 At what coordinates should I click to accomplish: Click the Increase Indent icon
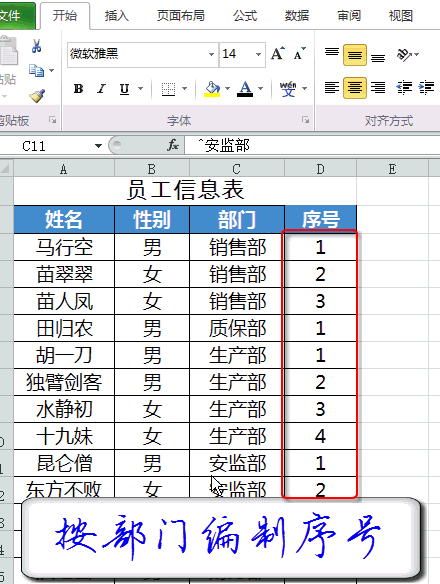(427, 88)
